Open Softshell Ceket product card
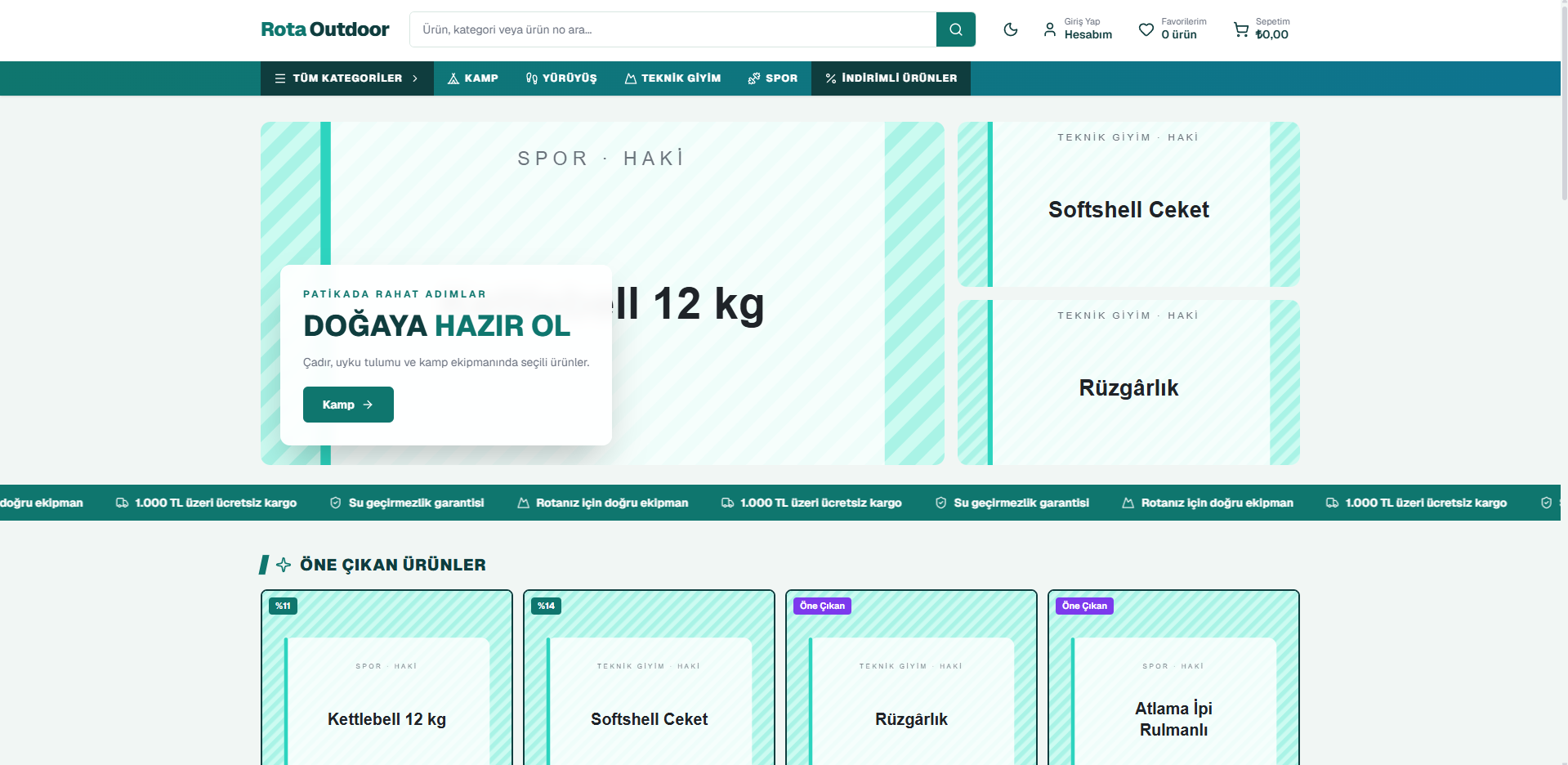This screenshot has height=765, width=1568. [649, 678]
